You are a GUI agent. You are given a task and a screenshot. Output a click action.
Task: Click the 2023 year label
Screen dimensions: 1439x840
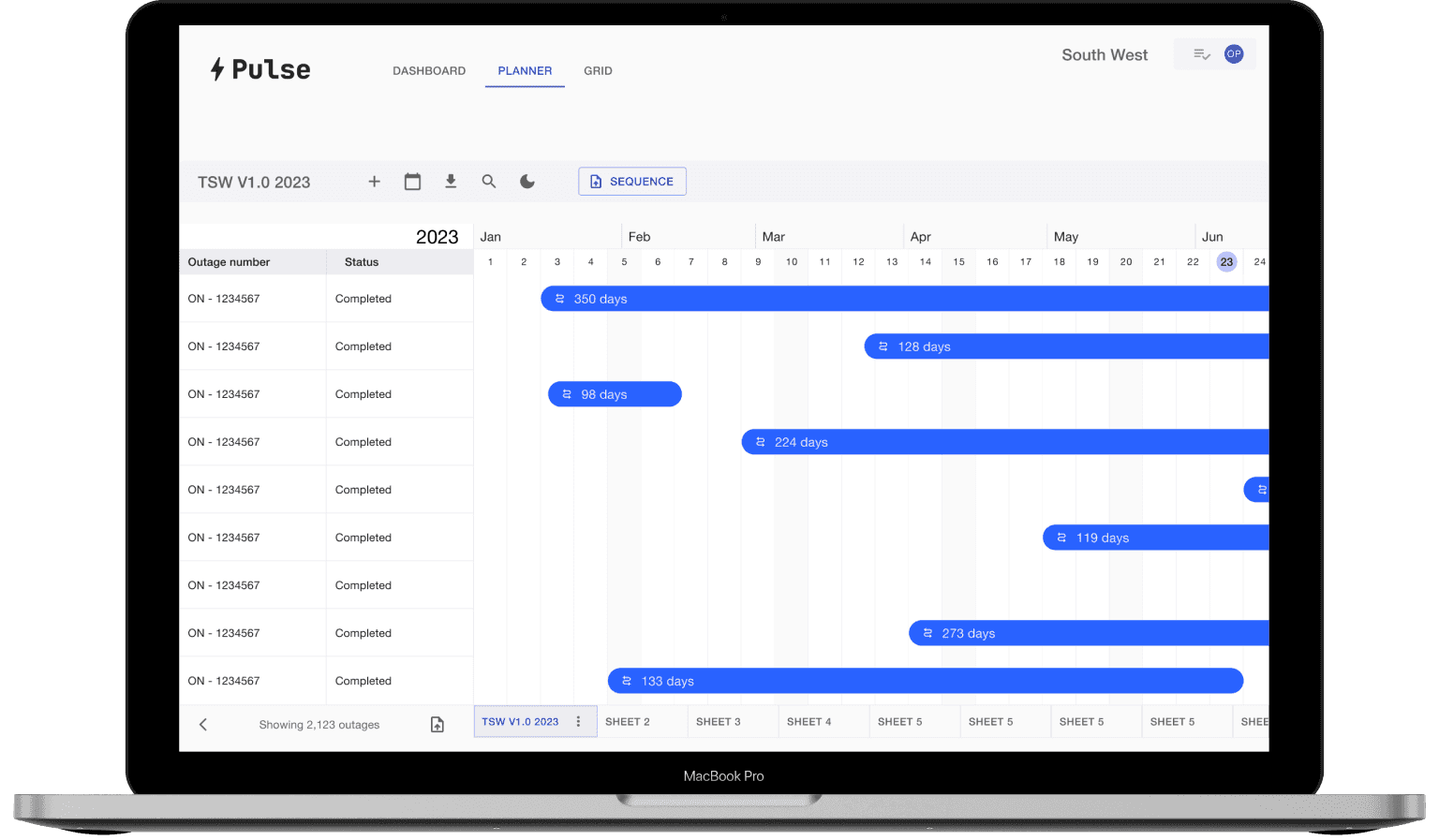tap(438, 237)
